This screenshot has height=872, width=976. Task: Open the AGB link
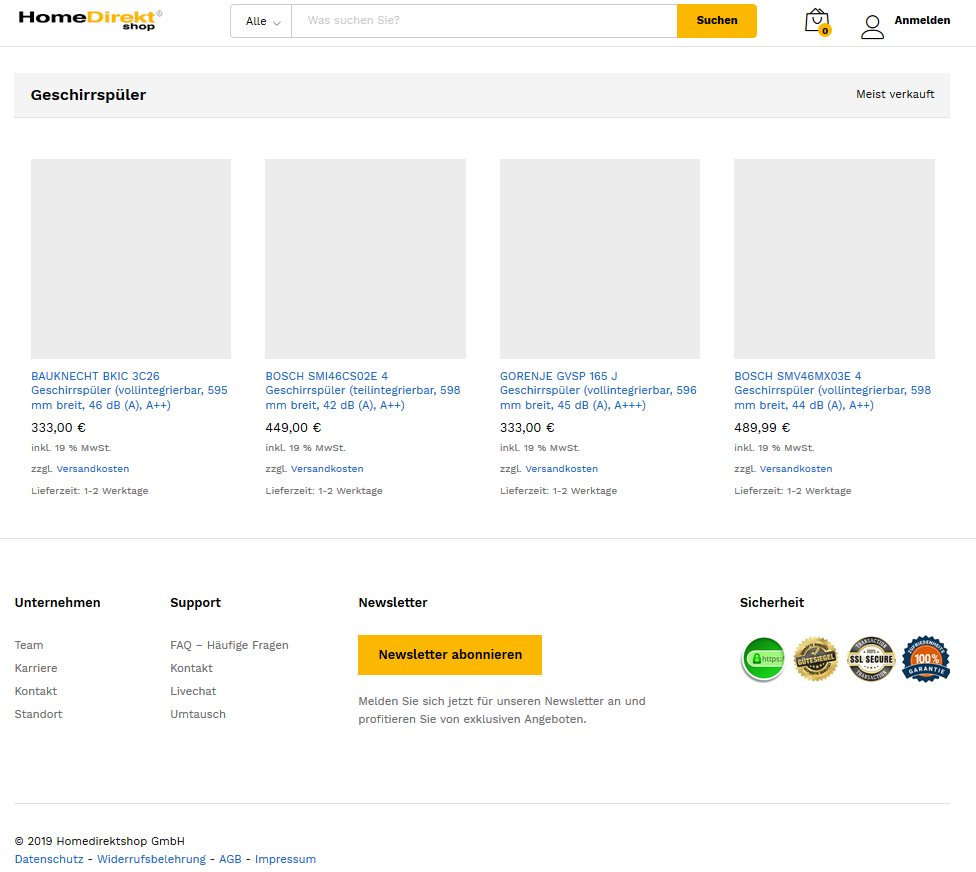[x=230, y=860]
